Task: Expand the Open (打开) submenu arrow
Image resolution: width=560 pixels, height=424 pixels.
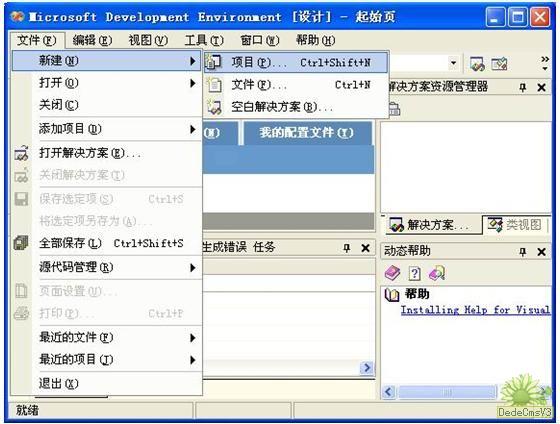Action: coord(192,83)
